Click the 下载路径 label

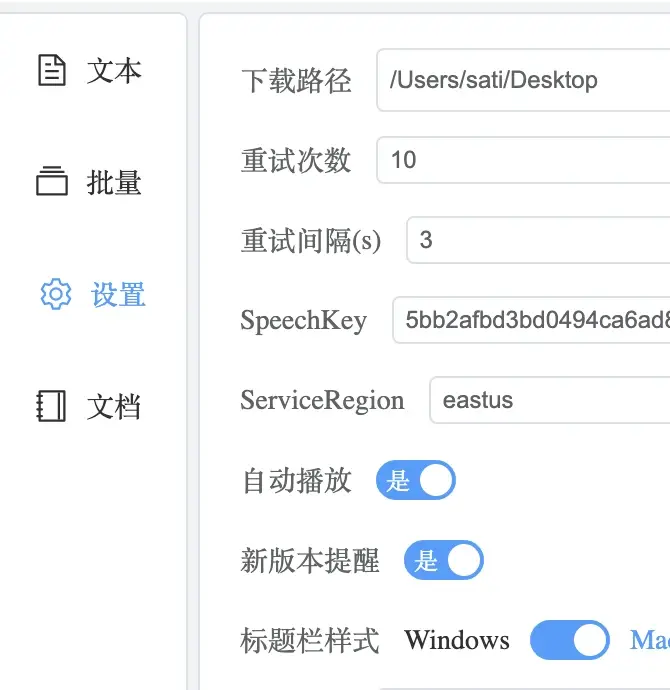pyautogui.click(x=296, y=81)
